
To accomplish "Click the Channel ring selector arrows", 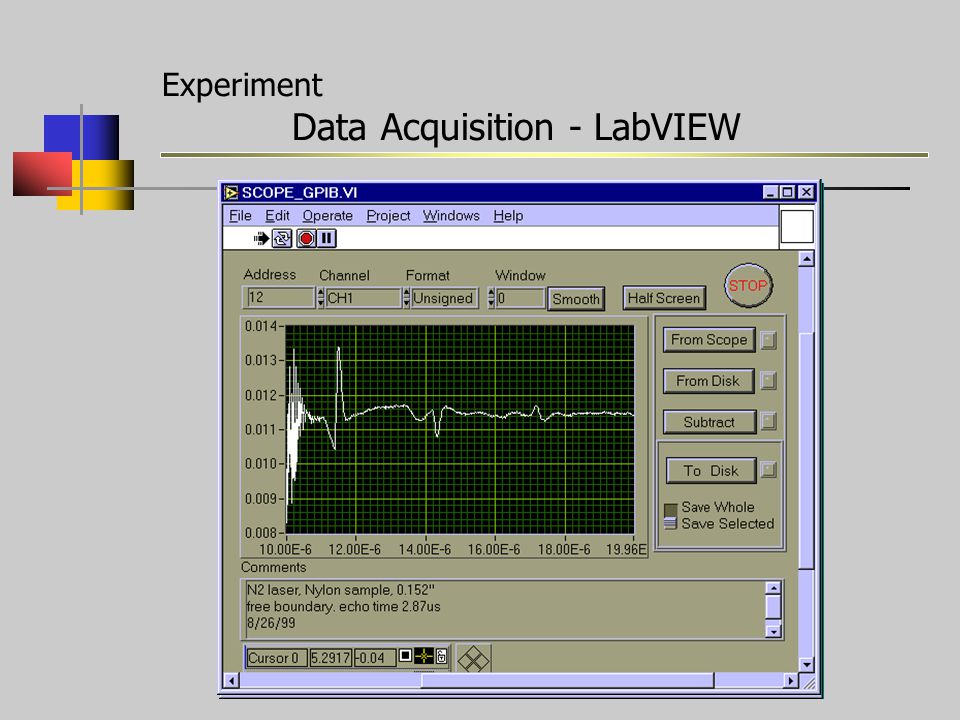I will click(321, 298).
